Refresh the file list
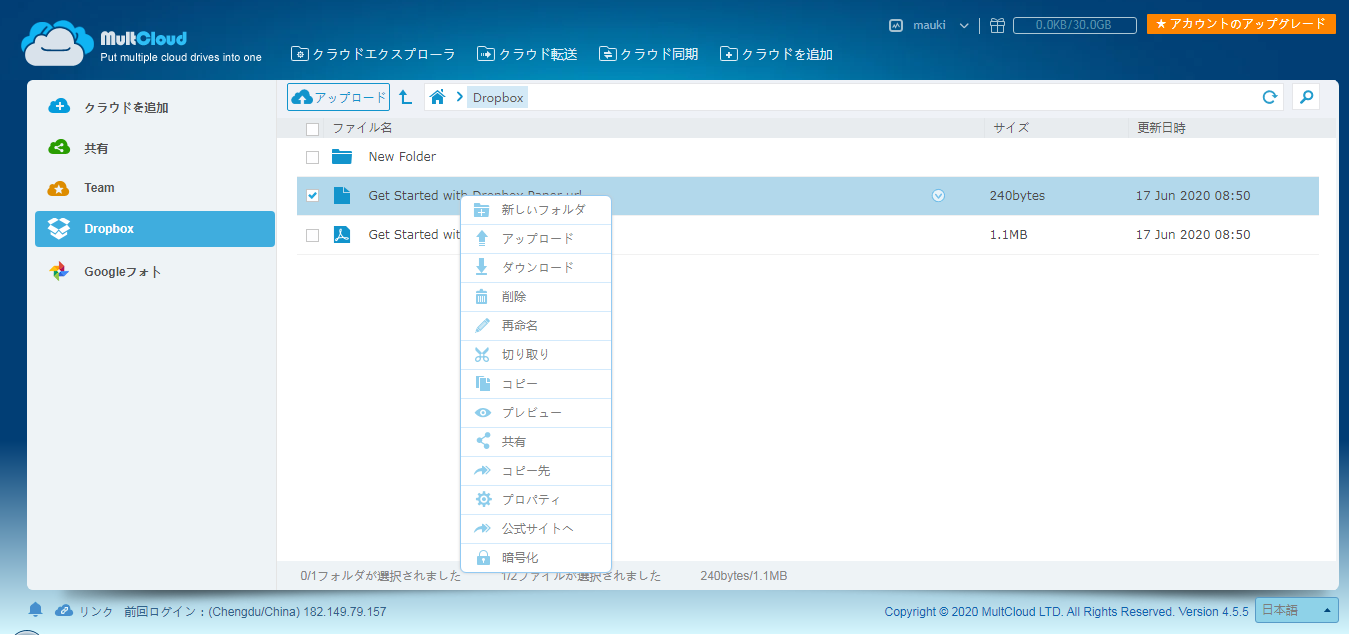 point(1270,97)
